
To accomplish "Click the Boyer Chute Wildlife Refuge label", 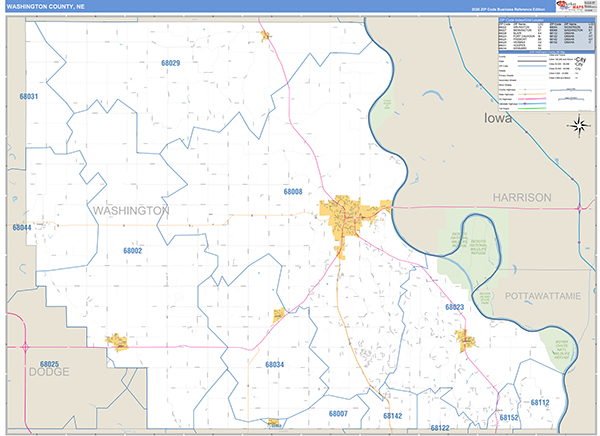I will (x=562, y=349).
